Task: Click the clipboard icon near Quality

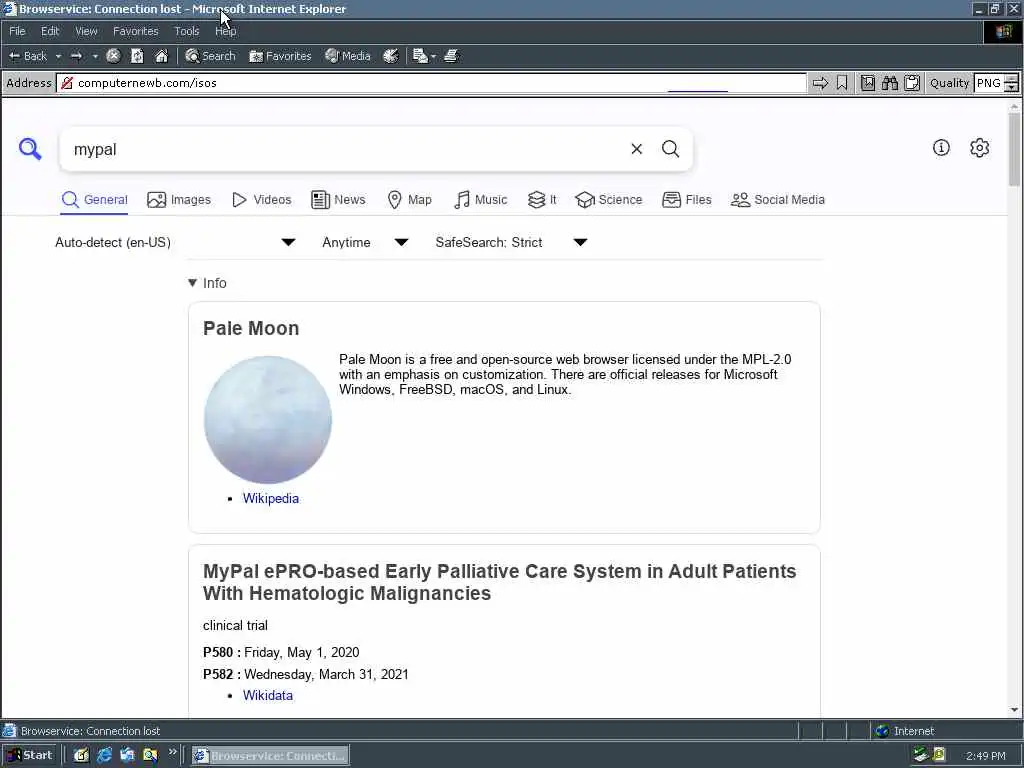Action: [912, 83]
